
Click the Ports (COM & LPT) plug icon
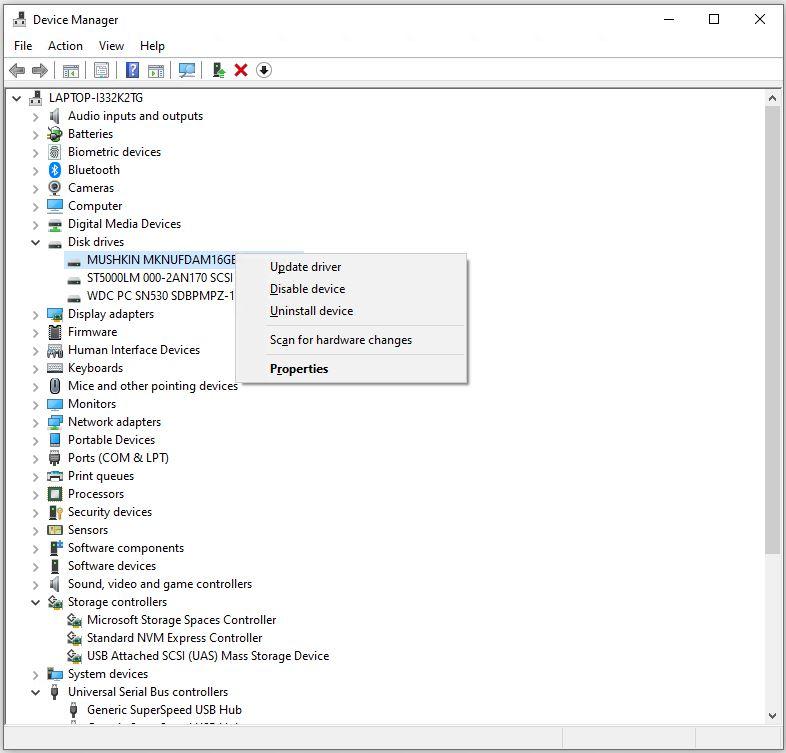click(x=55, y=458)
